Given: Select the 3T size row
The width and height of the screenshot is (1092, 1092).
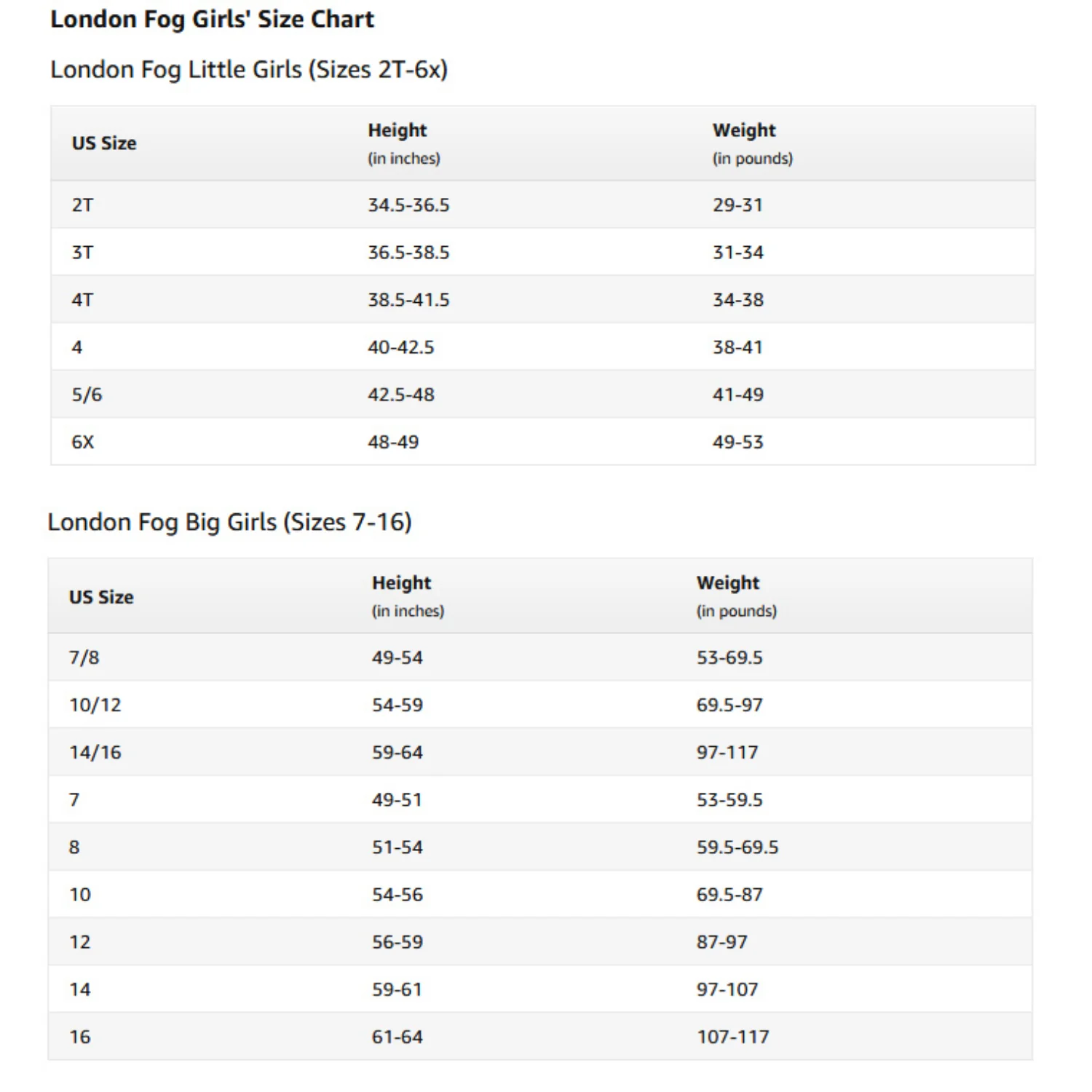Looking at the screenshot, I should coord(543,252).
